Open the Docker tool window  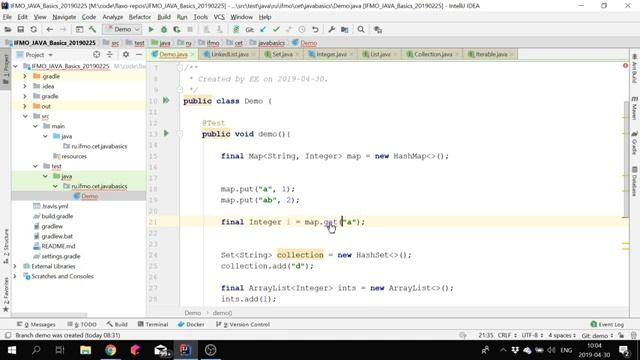(191, 324)
